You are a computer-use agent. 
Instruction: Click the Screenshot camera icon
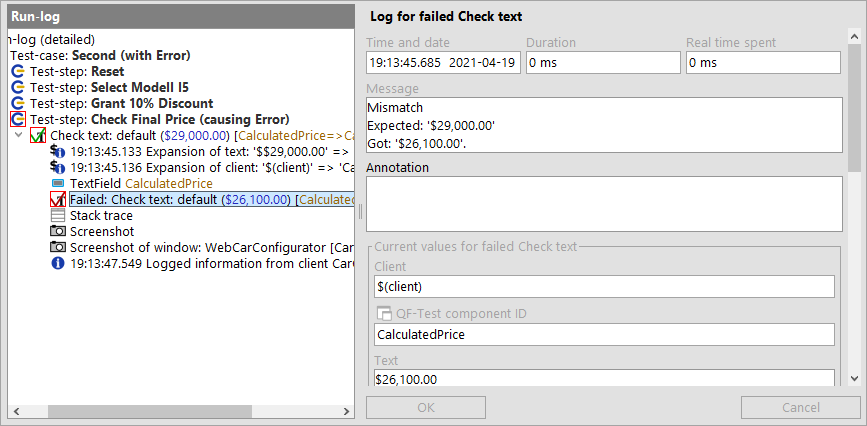point(58,231)
